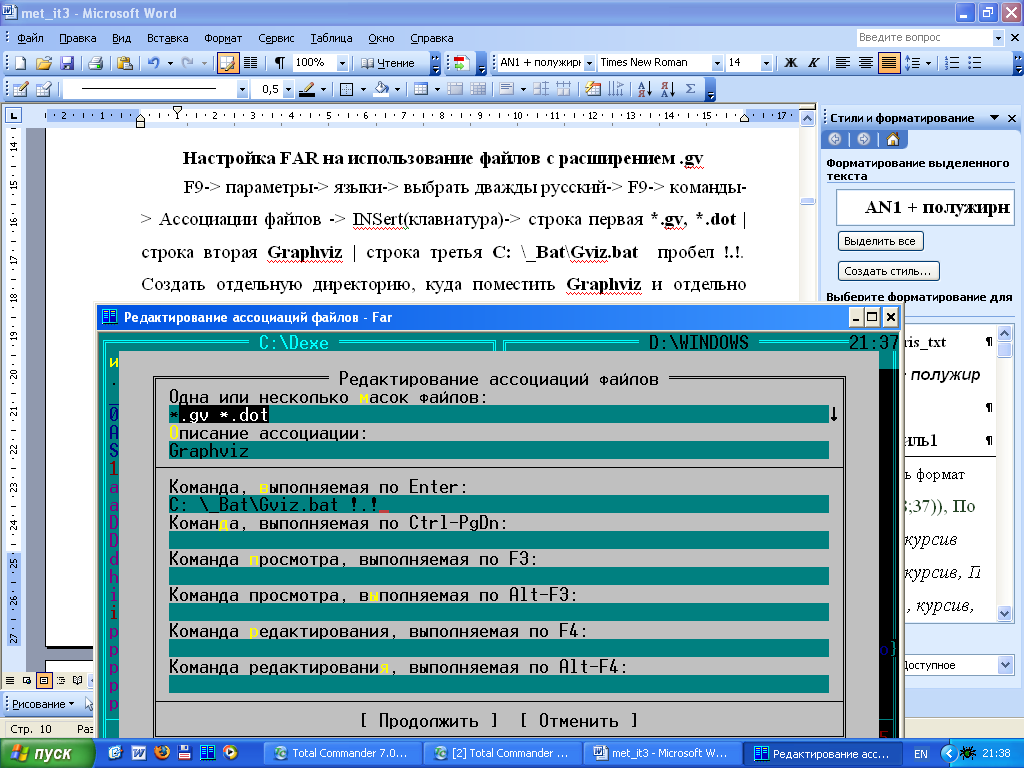The height and width of the screenshot is (768, 1024).
Task: Undo the last action in Word
Action: click(x=153, y=63)
